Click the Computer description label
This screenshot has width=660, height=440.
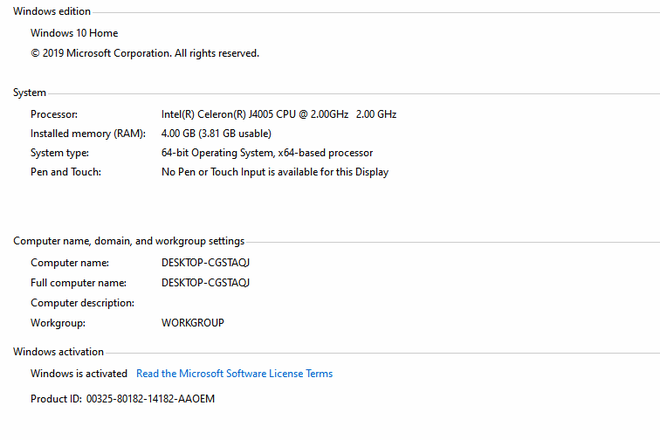click(82, 303)
